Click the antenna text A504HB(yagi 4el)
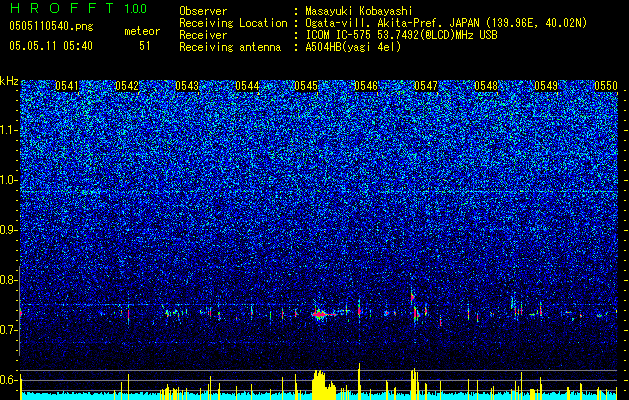629x400 pixels. pyautogui.click(x=353, y=47)
